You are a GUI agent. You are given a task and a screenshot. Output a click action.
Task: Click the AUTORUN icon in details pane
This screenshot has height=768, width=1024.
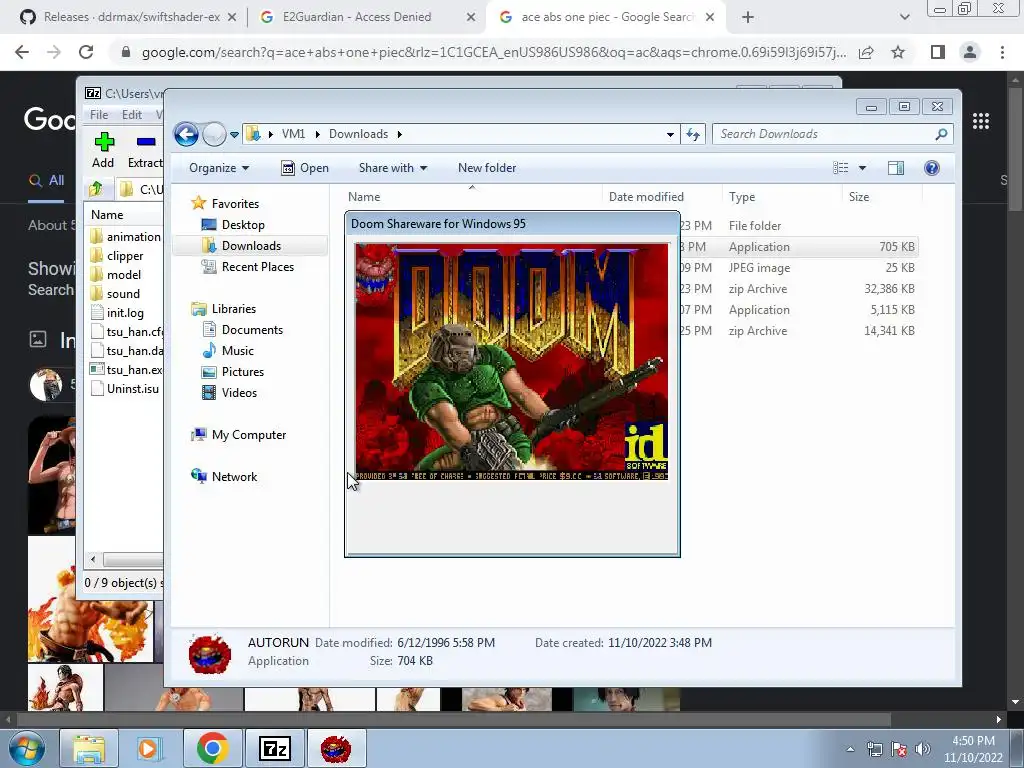(x=210, y=654)
